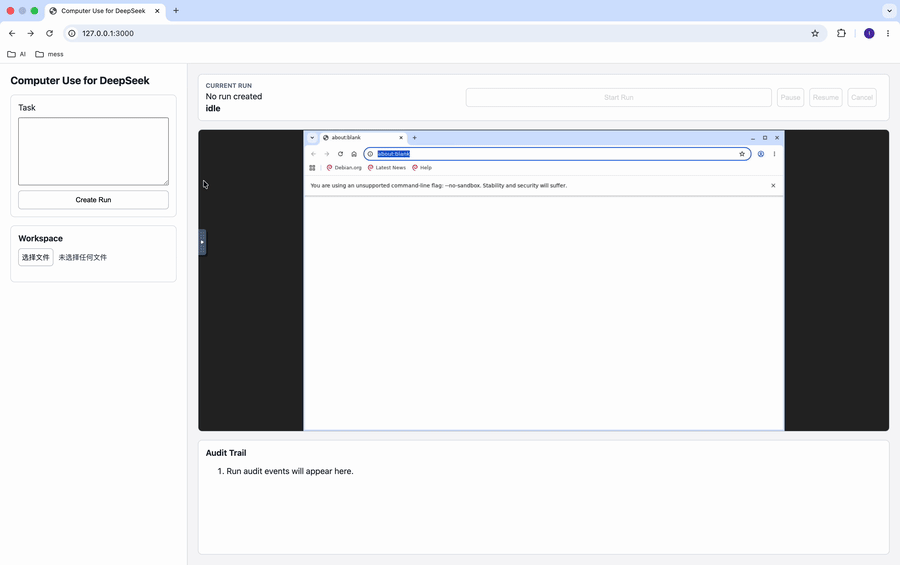The image size is (900, 565).
Task: Click the 'Run audit events will appear here.' text
Action: 290,471
